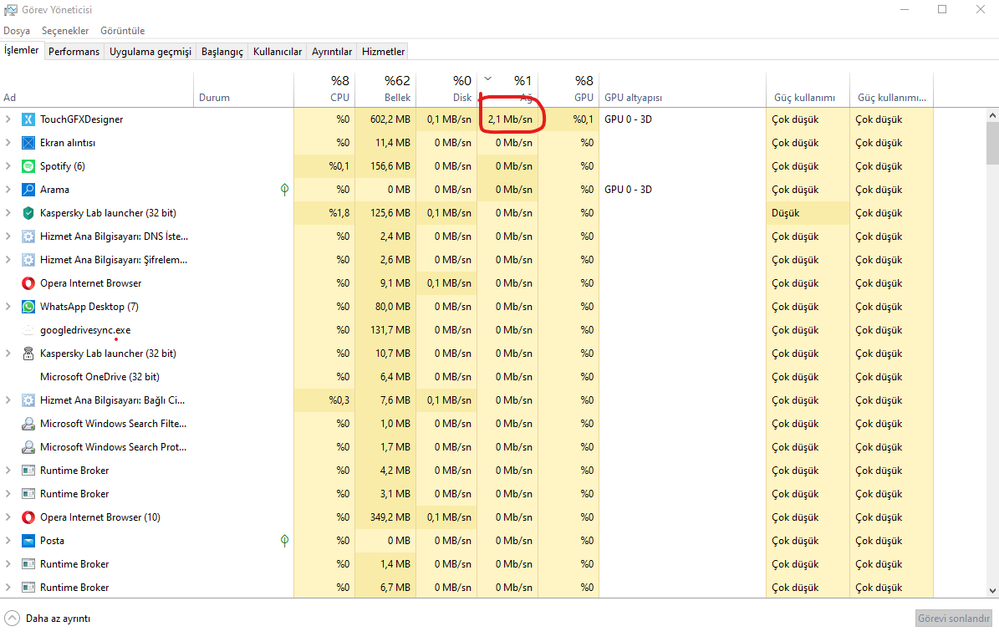
Task: Click the DNS İste... service gear icon
Action: 28,236
